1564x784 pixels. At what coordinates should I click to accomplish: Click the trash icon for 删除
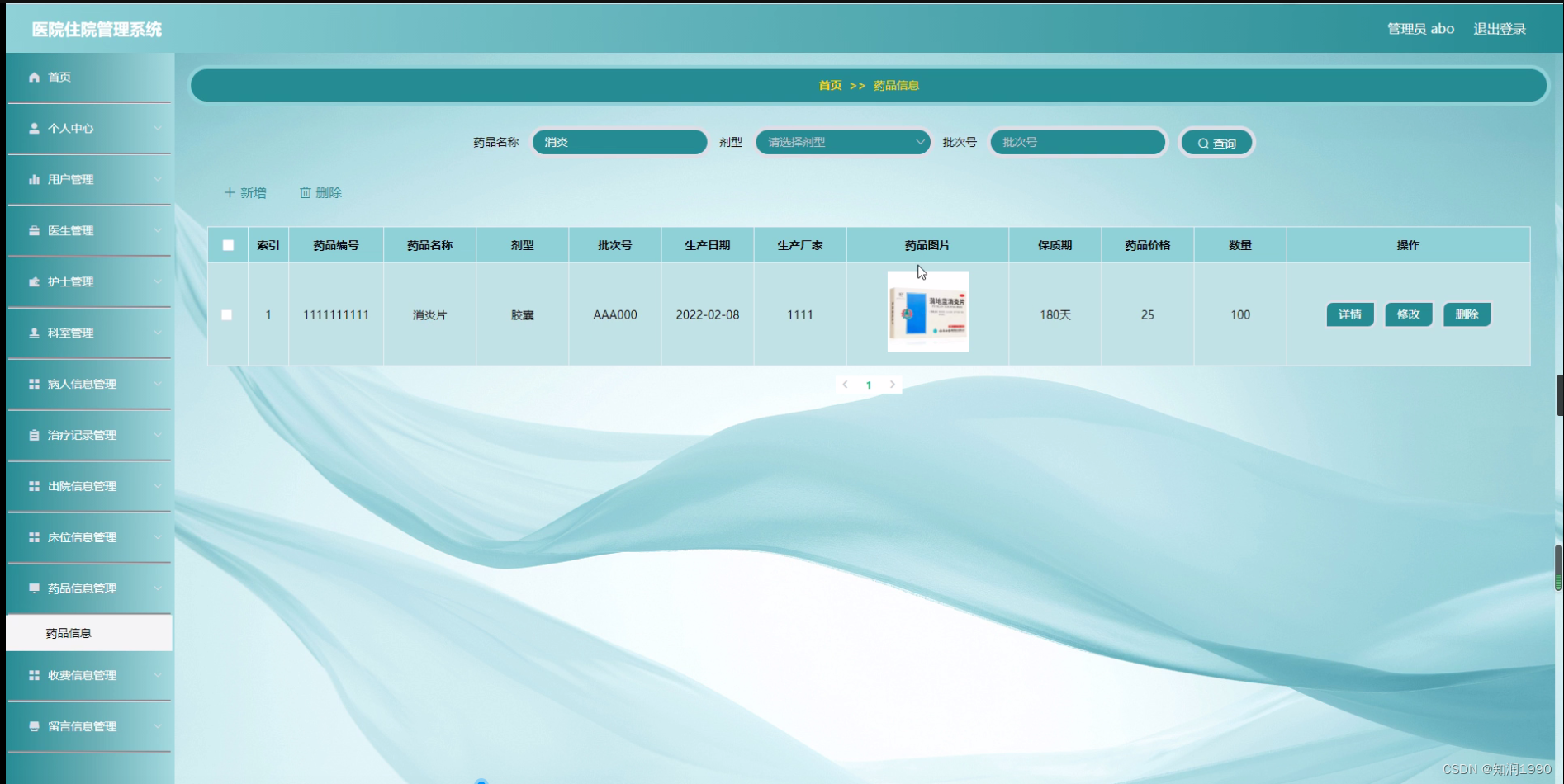(x=306, y=192)
